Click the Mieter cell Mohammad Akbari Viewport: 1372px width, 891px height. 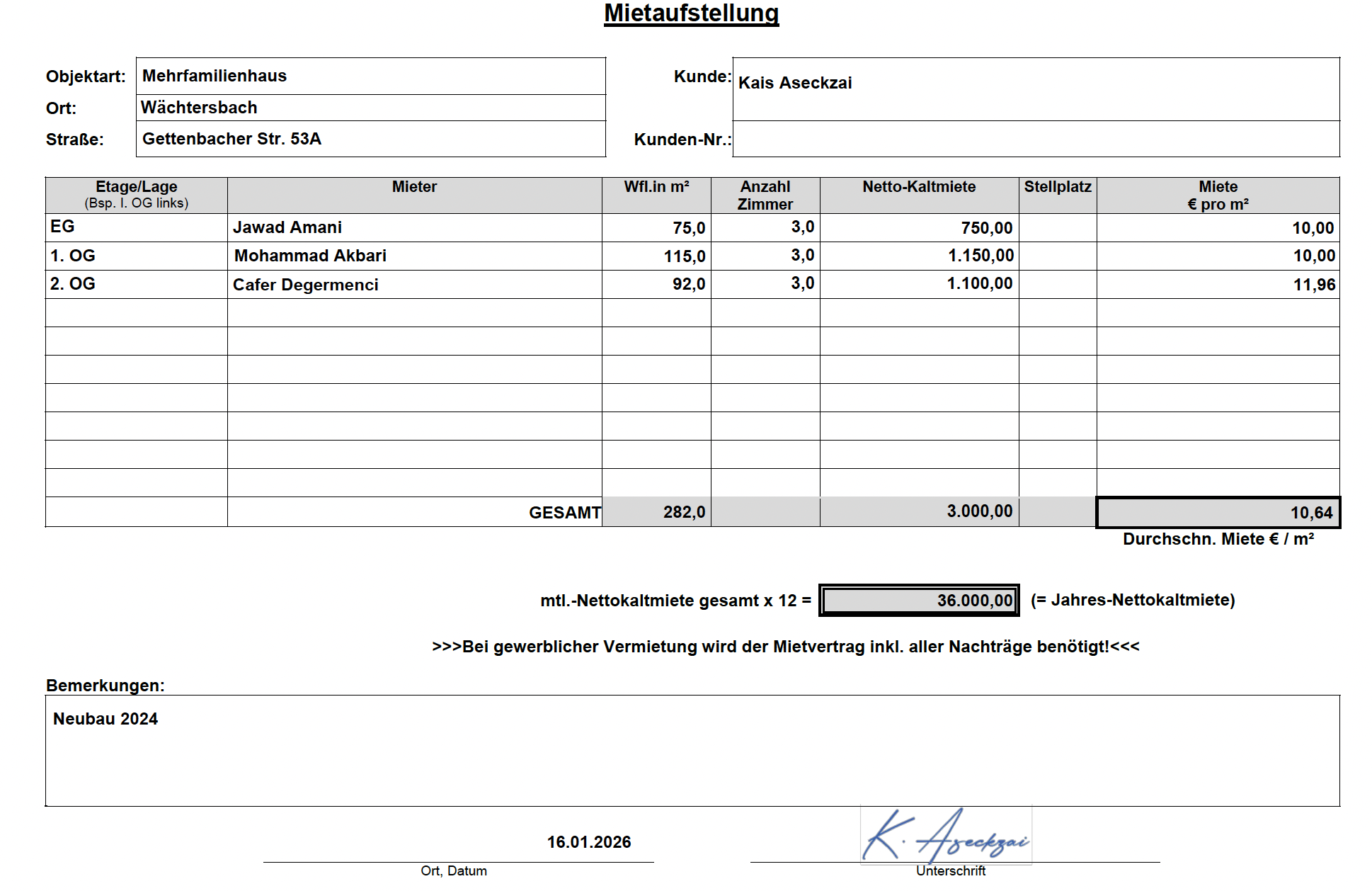[x=415, y=256]
